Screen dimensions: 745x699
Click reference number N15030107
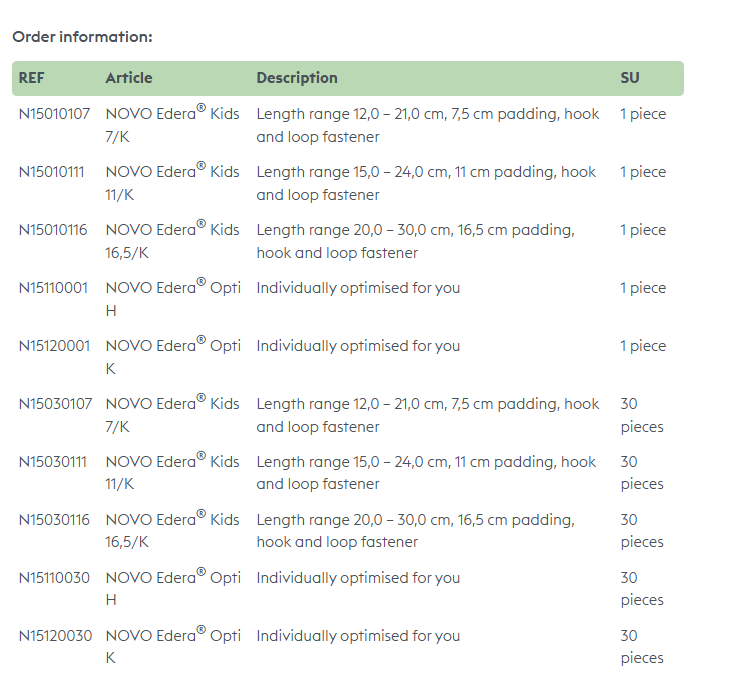click(x=54, y=404)
